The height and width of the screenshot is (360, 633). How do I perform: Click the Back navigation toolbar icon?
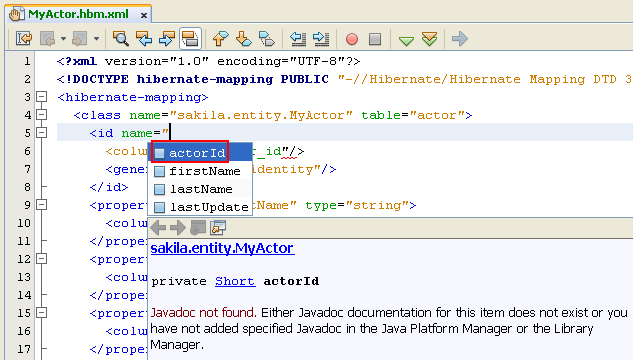point(48,39)
